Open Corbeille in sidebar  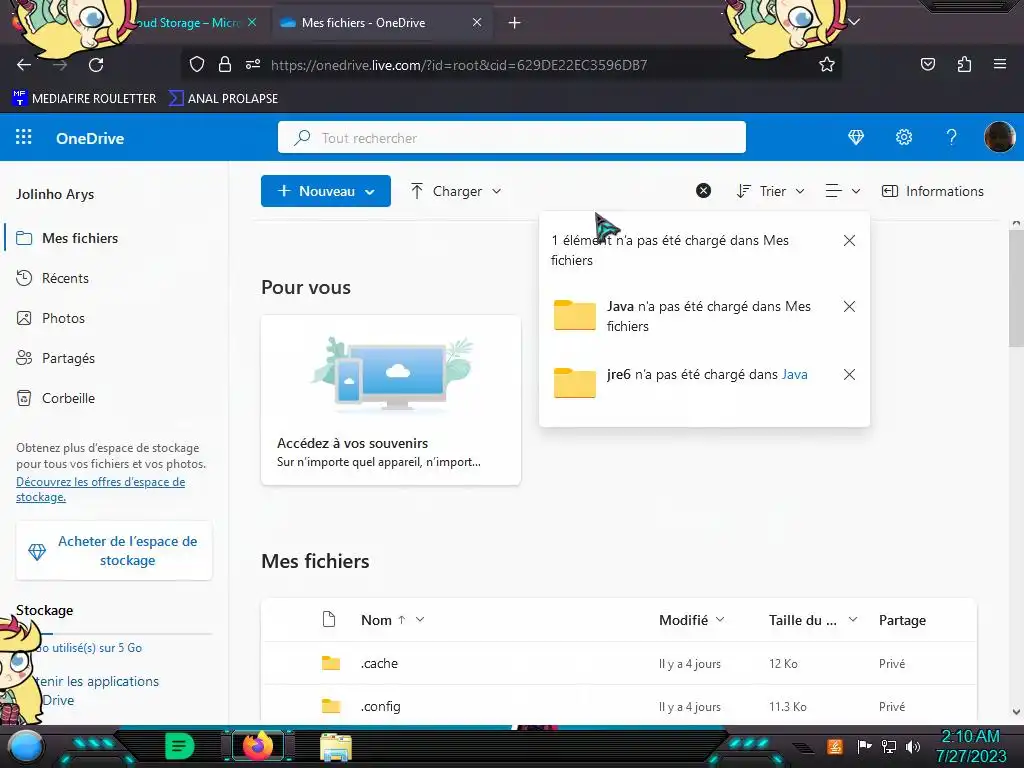point(68,398)
